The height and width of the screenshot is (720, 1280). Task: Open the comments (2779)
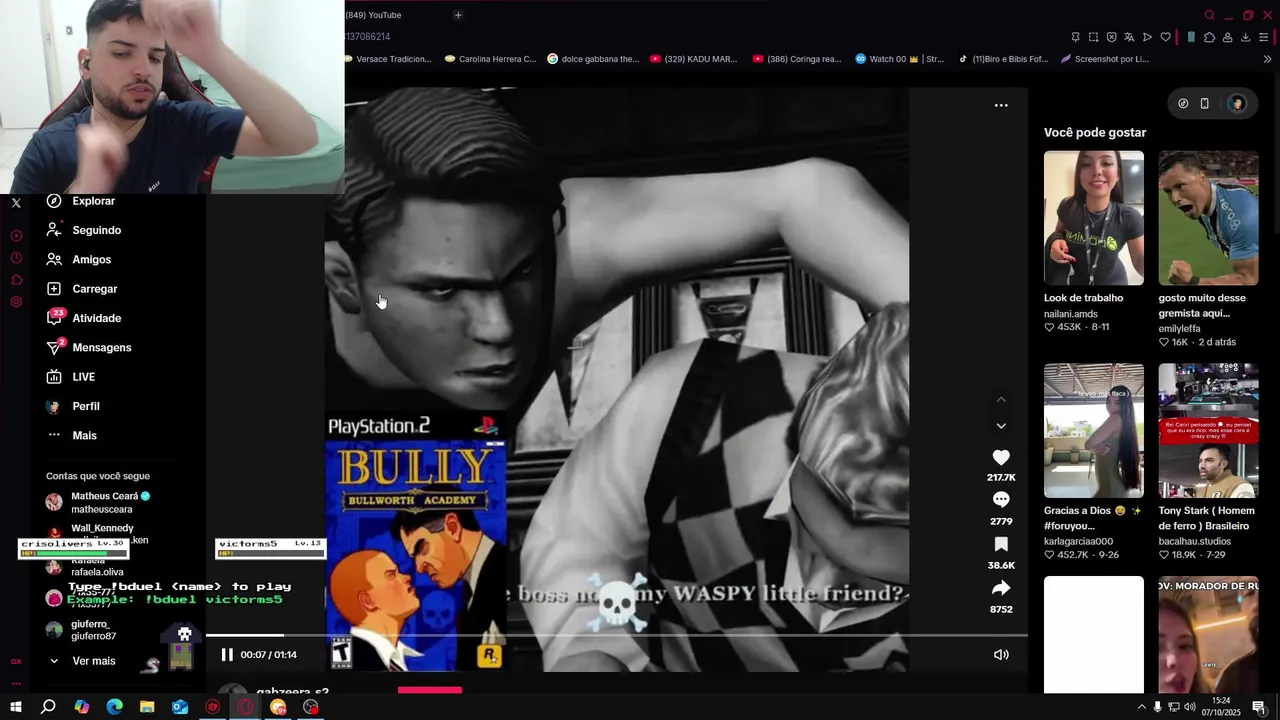pos(1001,499)
